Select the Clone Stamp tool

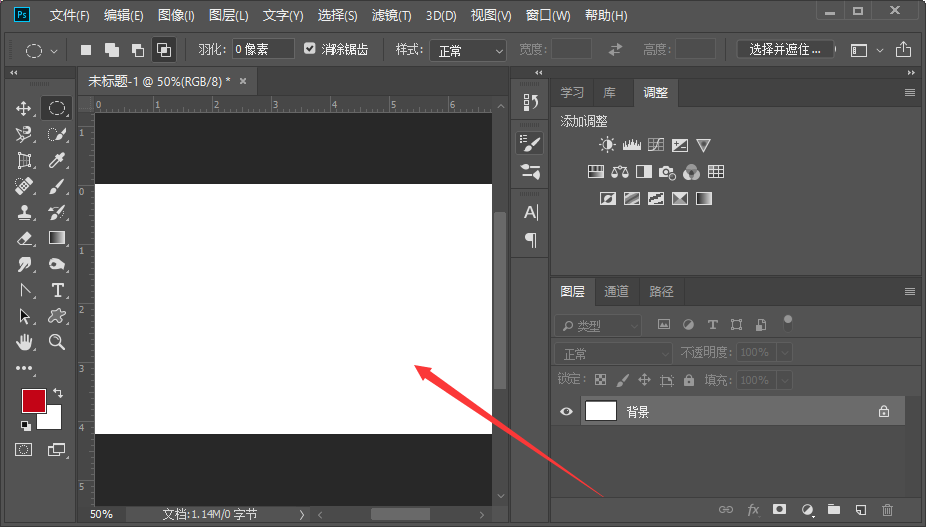(24, 213)
